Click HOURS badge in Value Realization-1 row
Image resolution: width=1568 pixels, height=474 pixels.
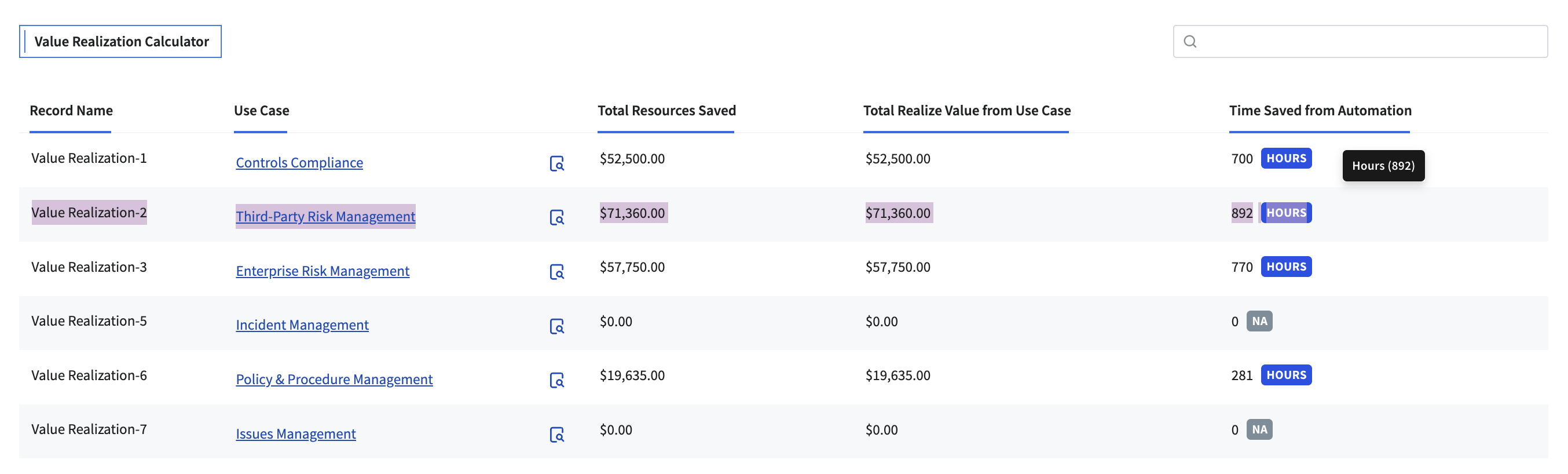pos(1285,158)
